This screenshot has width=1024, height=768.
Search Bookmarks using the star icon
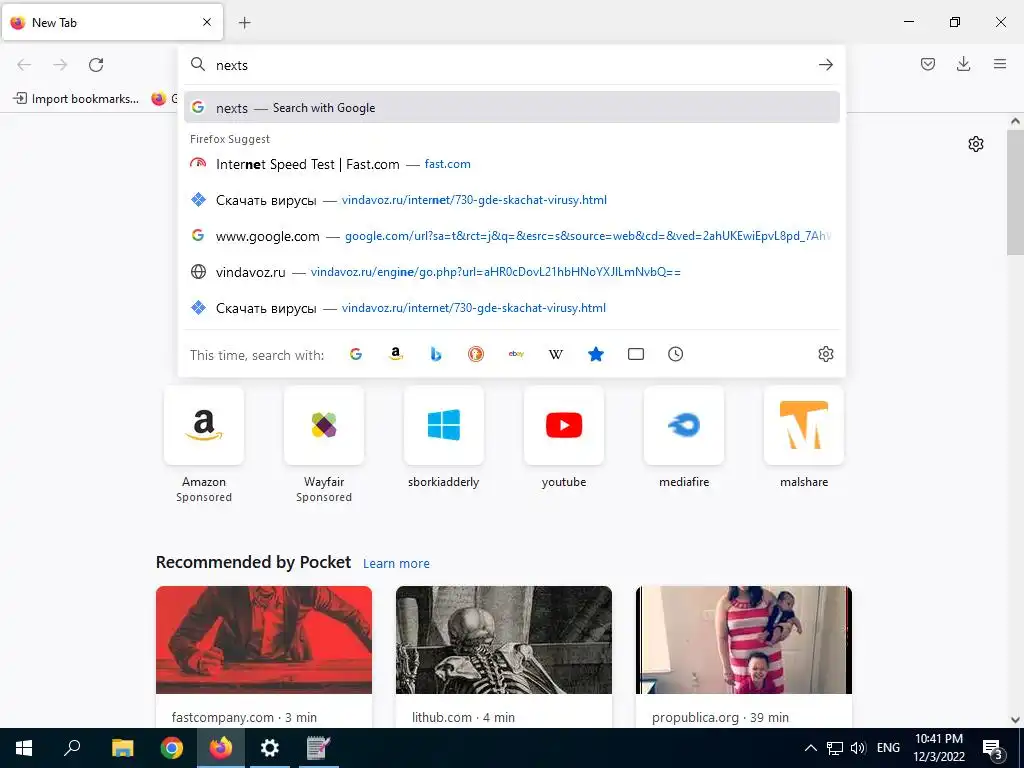click(596, 354)
